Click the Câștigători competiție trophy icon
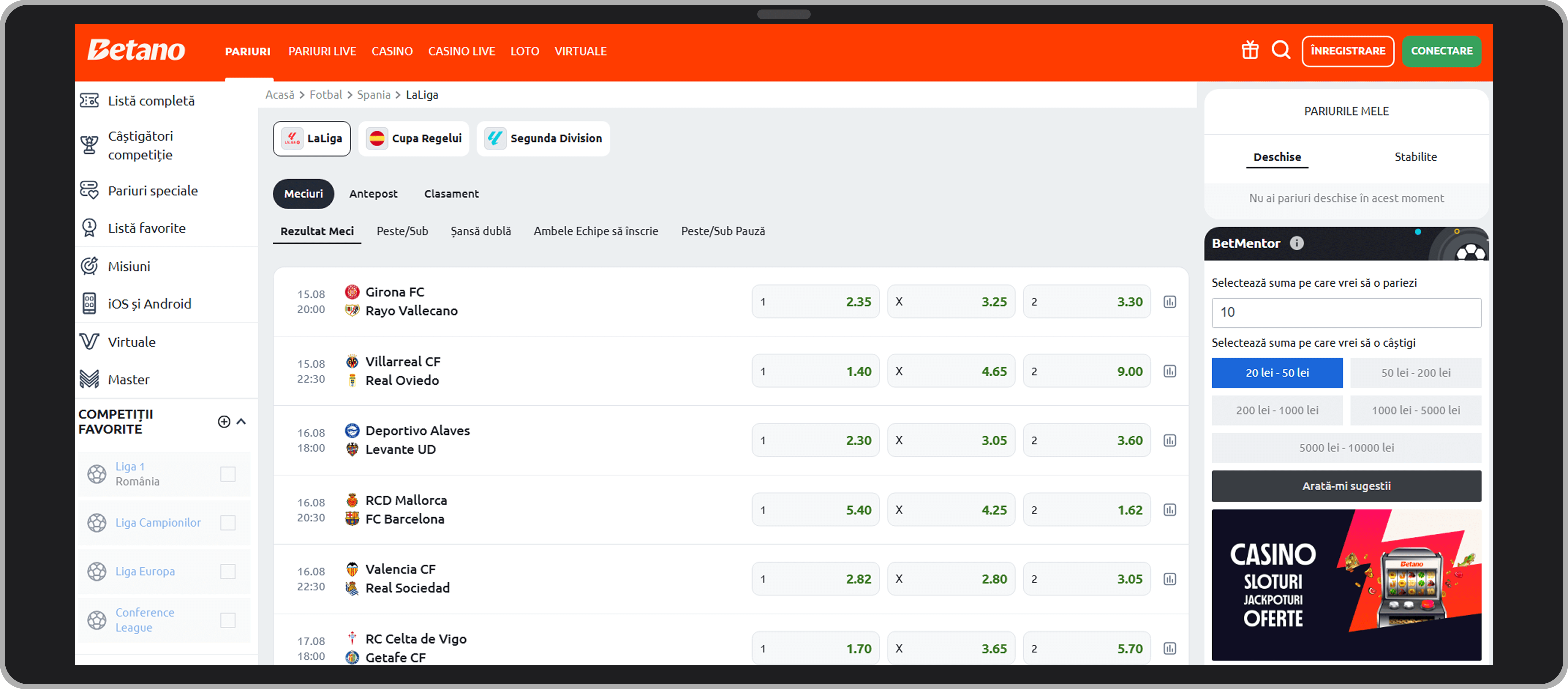Screen dimensions: 1568x689 point(89,146)
